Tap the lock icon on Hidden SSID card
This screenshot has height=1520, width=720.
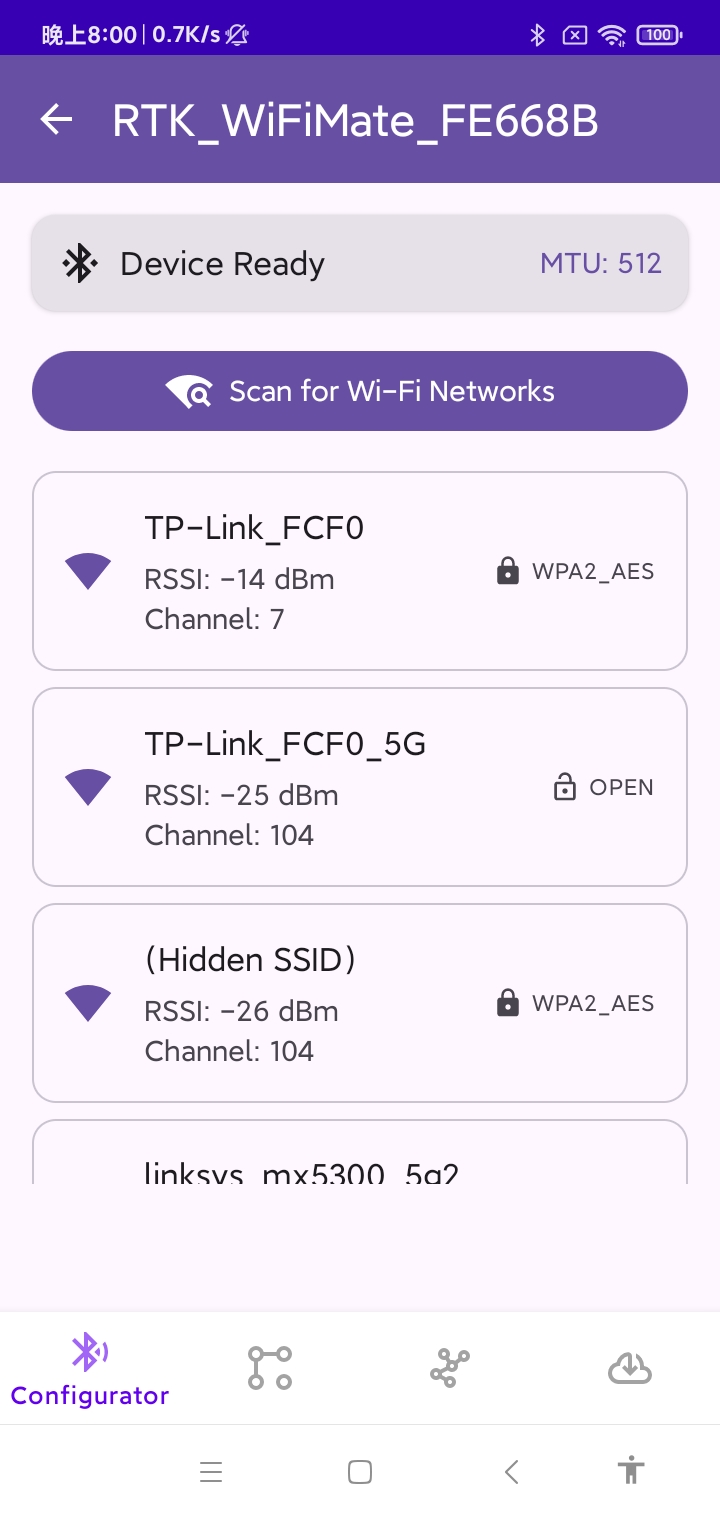508,1003
